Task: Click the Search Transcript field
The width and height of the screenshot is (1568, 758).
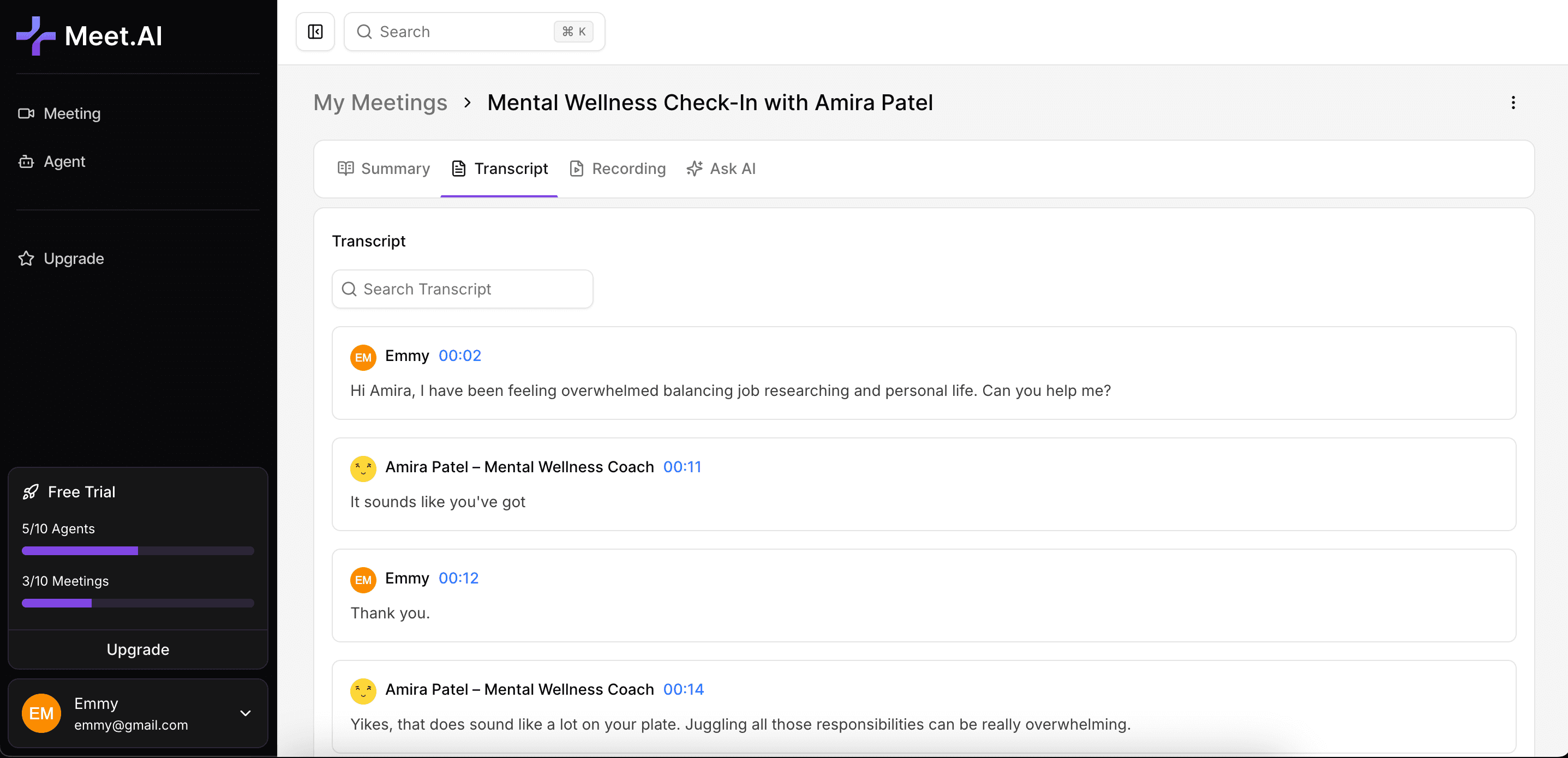Action: pos(463,289)
